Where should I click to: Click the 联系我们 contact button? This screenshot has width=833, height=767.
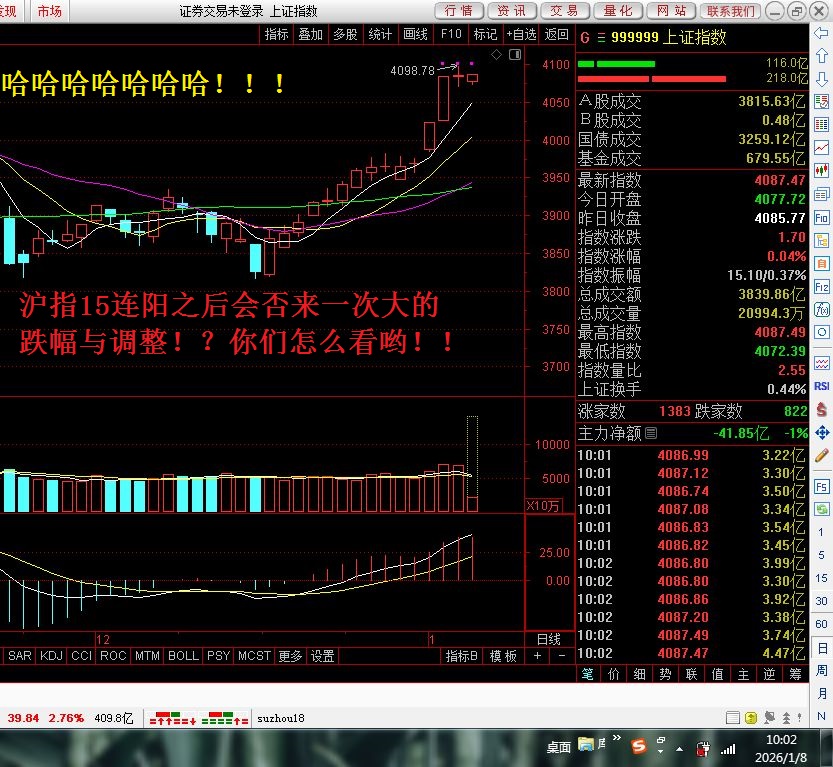click(x=730, y=11)
